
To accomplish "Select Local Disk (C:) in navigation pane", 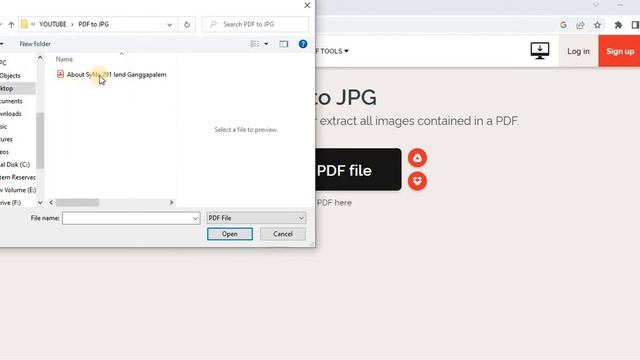I will tap(15, 164).
